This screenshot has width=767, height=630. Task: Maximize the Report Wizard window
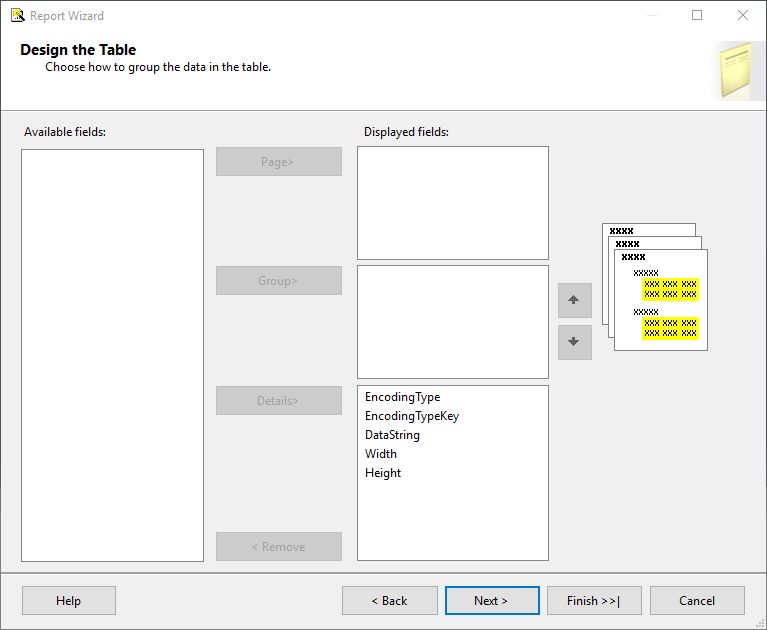coord(697,15)
